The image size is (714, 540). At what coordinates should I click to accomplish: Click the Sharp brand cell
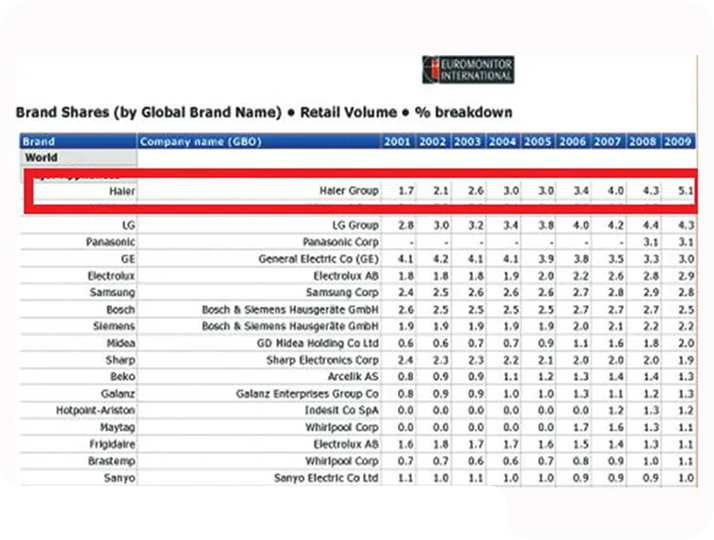120,360
